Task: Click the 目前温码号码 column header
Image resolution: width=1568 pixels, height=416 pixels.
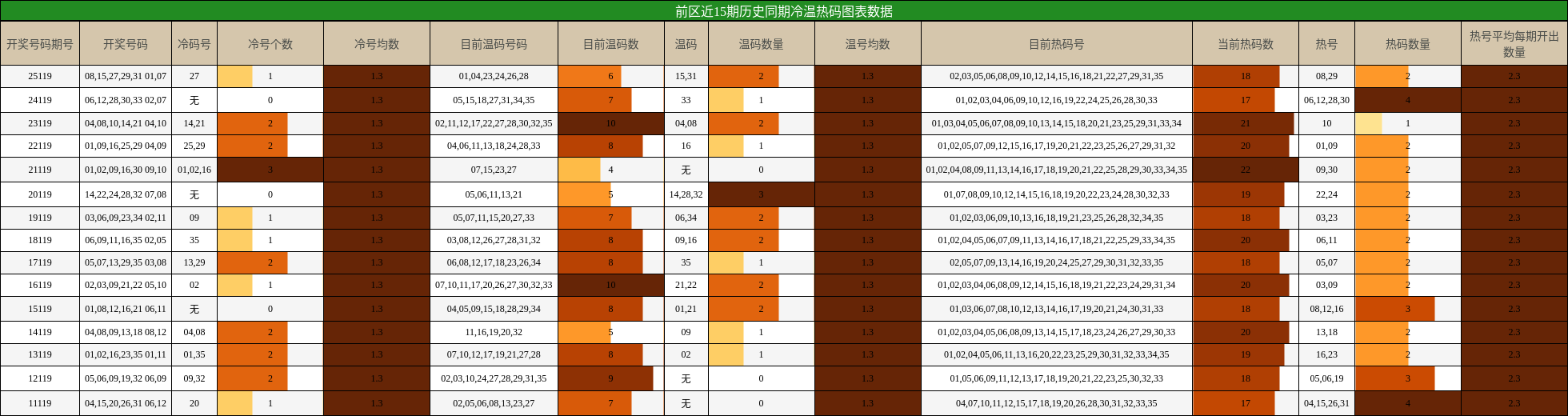Action: (494, 44)
